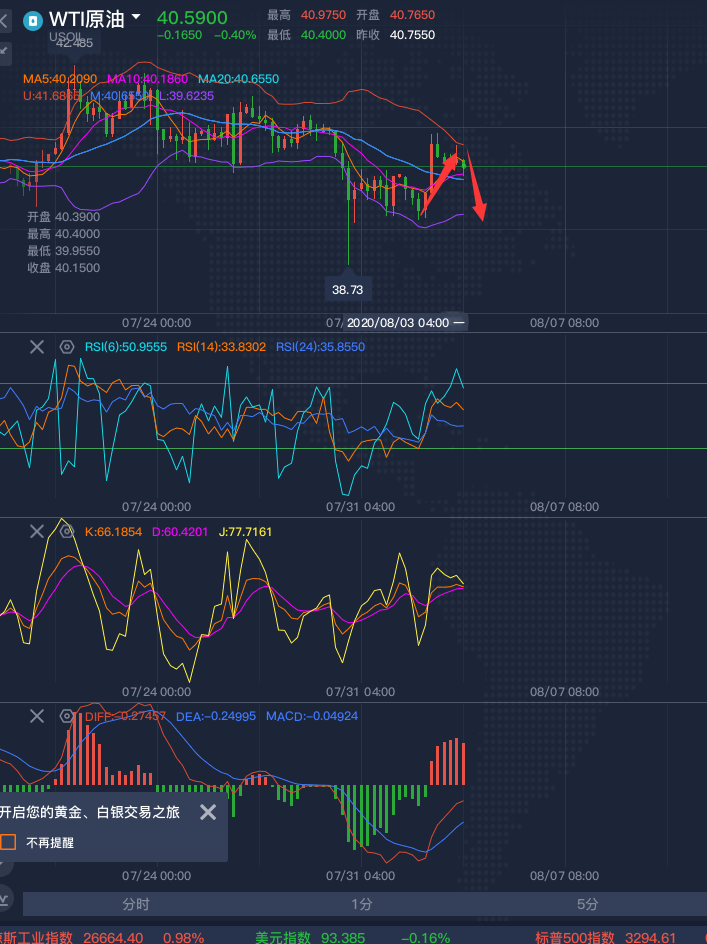This screenshot has width=707, height=944.
Task: Check the 不再提醒 checkbox
Action: pyautogui.click(x=9, y=842)
